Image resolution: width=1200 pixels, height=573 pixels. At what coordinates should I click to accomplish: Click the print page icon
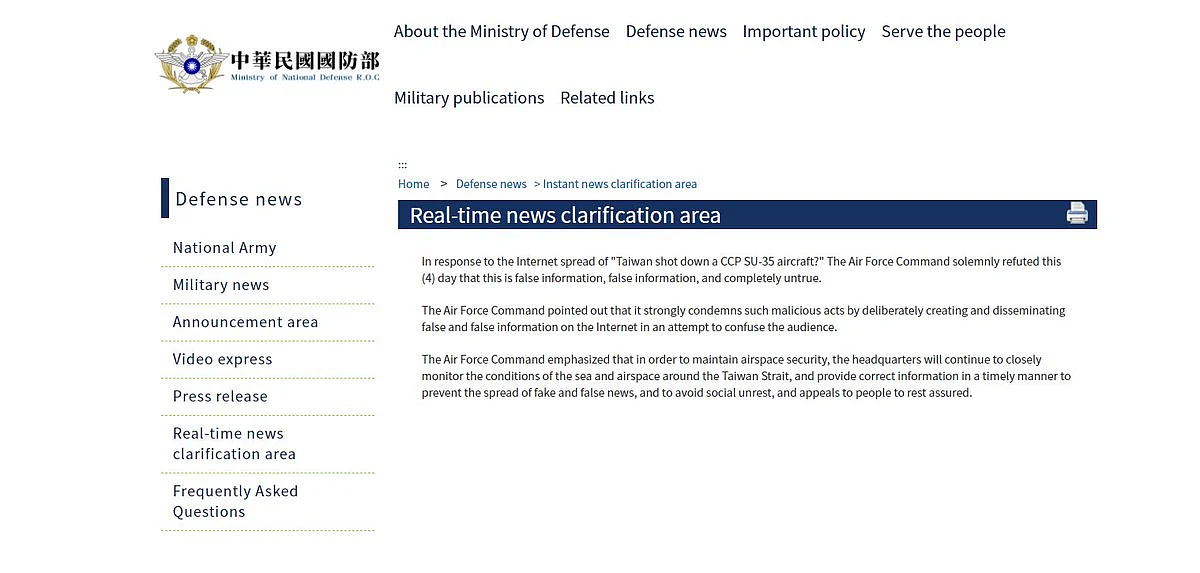[1077, 213]
